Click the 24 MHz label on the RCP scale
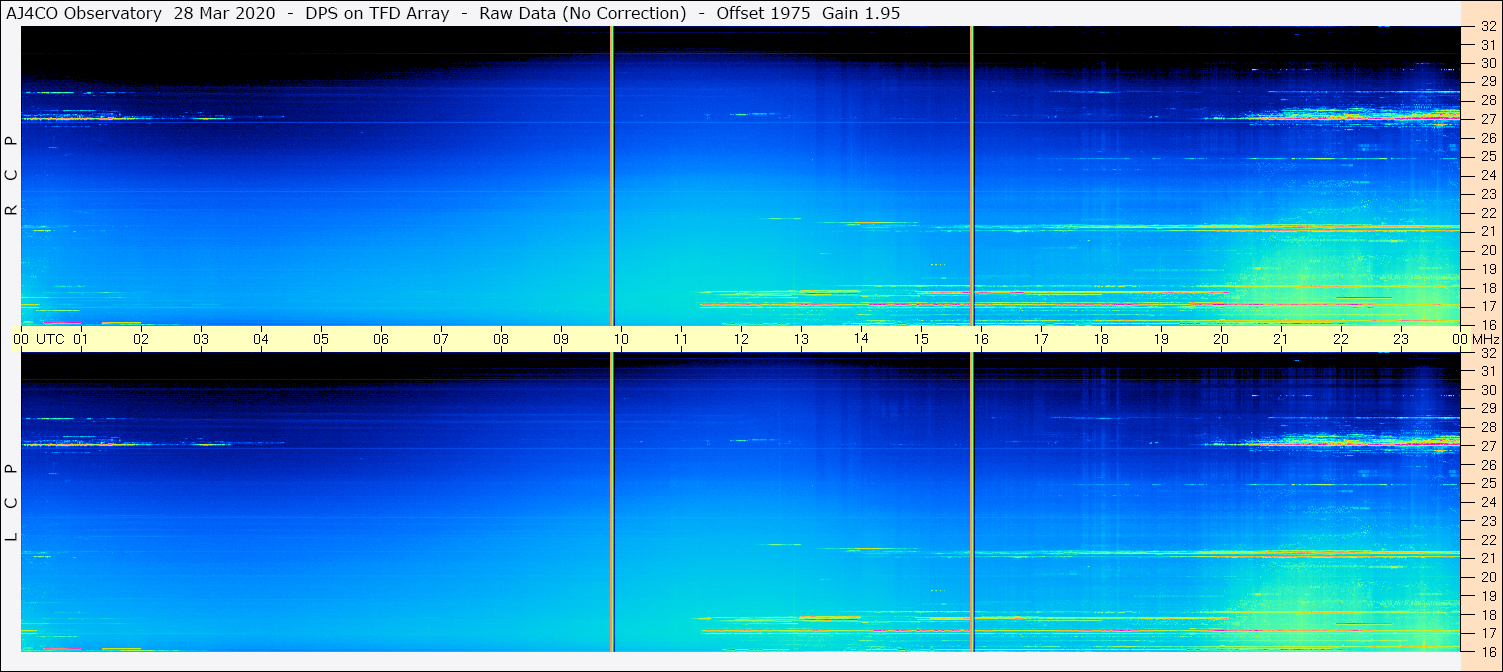This screenshot has height=672, width=1503. pyautogui.click(x=1488, y=175)
